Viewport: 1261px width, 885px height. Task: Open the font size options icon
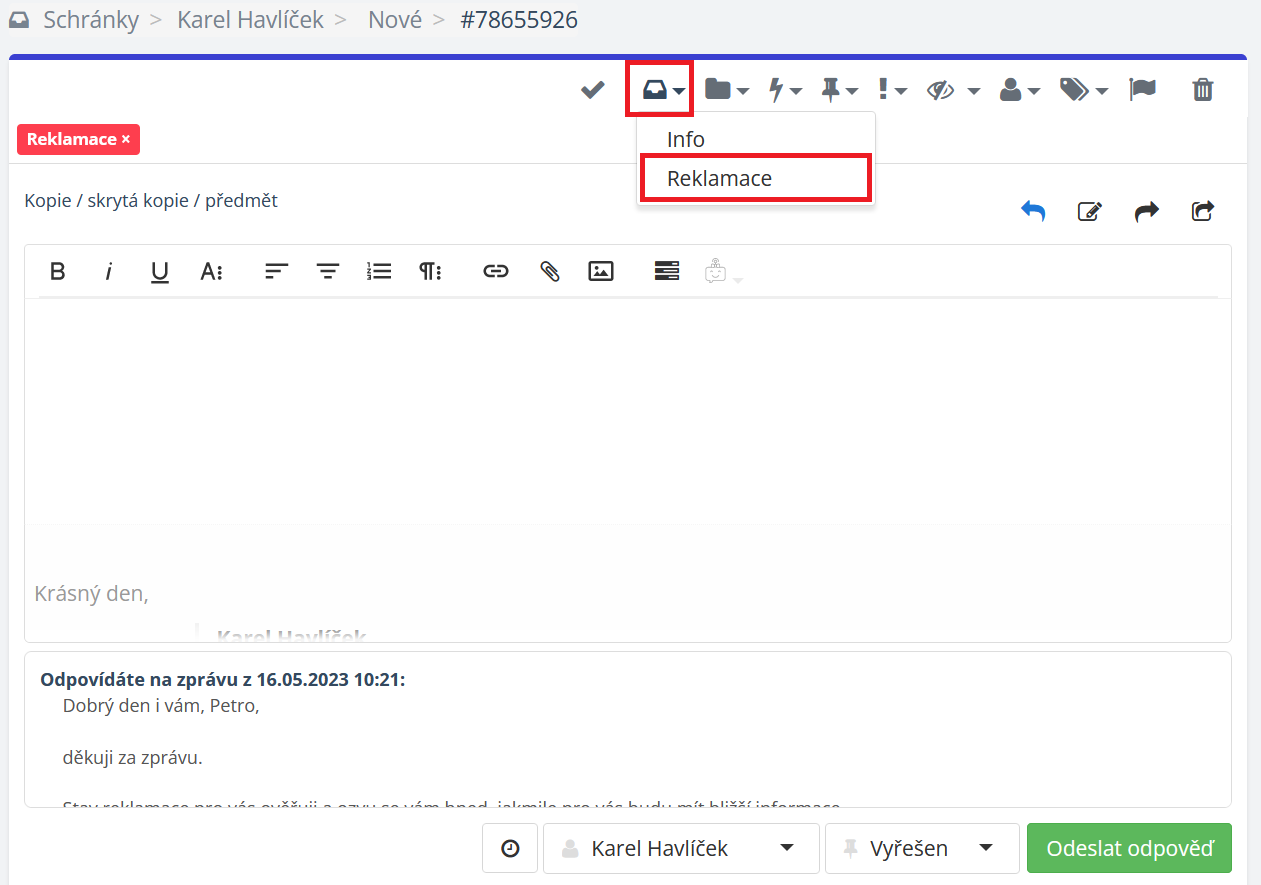coord(211,271)
